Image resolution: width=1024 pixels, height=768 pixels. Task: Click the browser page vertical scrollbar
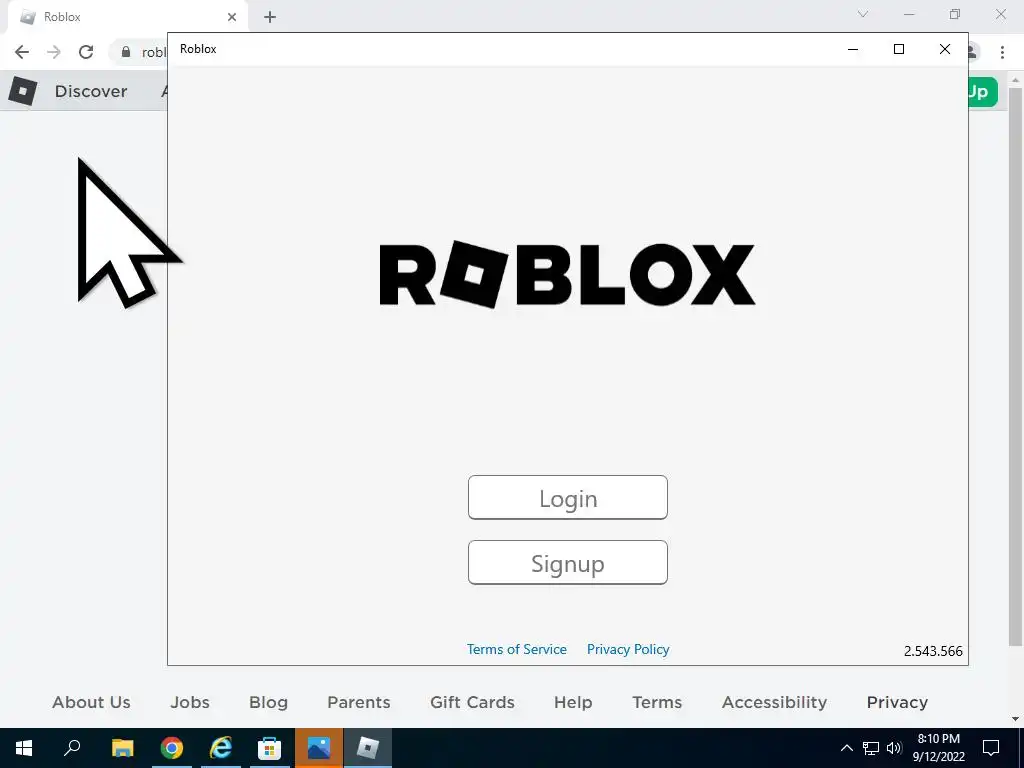(x=1015, y=366)
